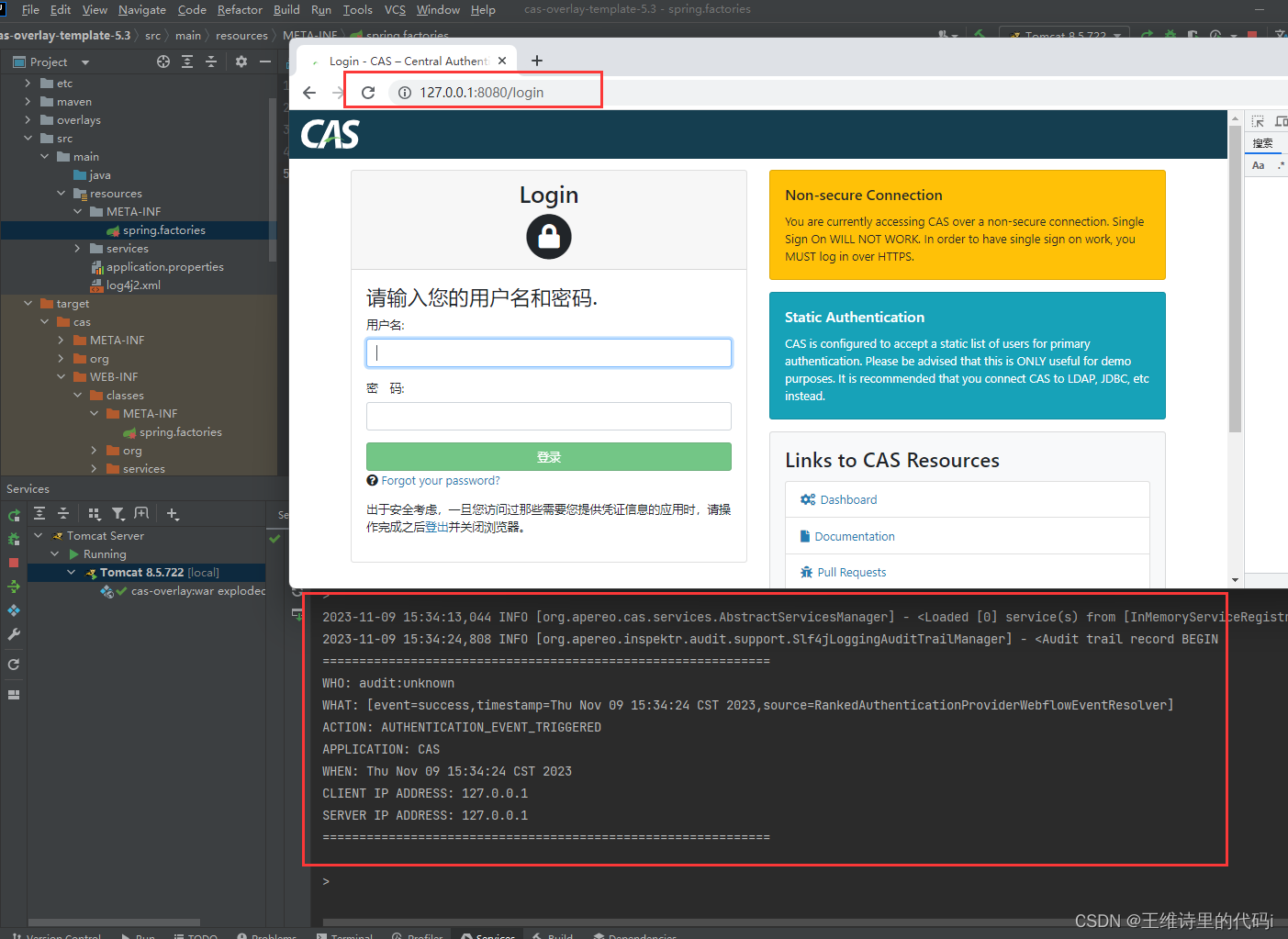The width and height of the screenshot is (1288, 939).
Task: Click the browser address bar URL
Action: (x=481, y=93)
